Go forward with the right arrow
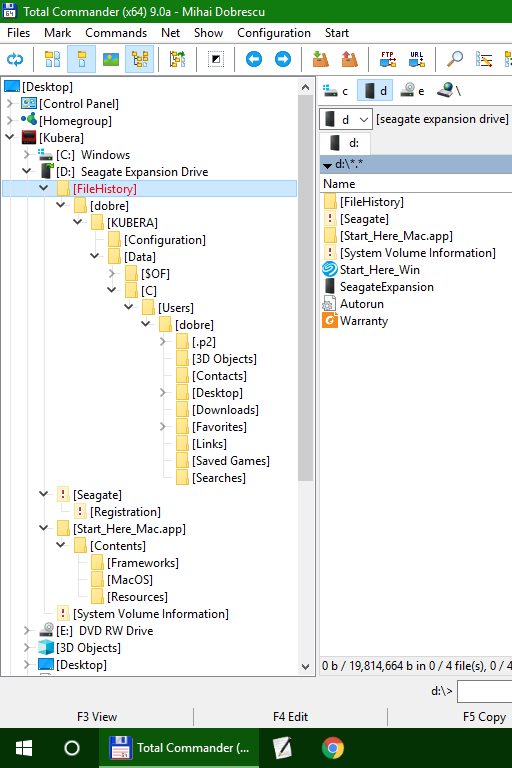This screenshot has height=768, width=512. tap(283, 59)
